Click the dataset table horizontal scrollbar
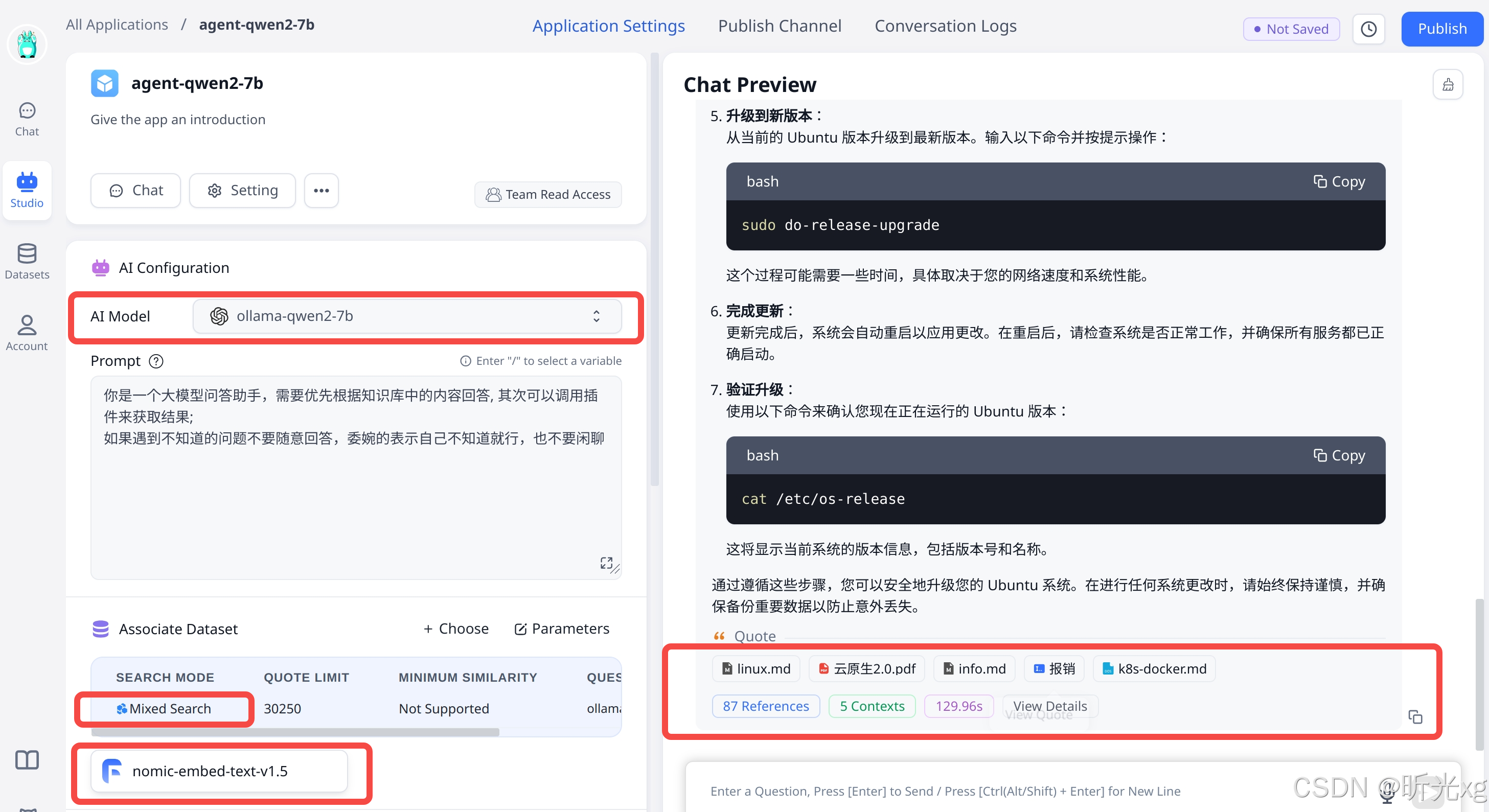This screenshot has height=812, width=1489. (x=295, y=732)
